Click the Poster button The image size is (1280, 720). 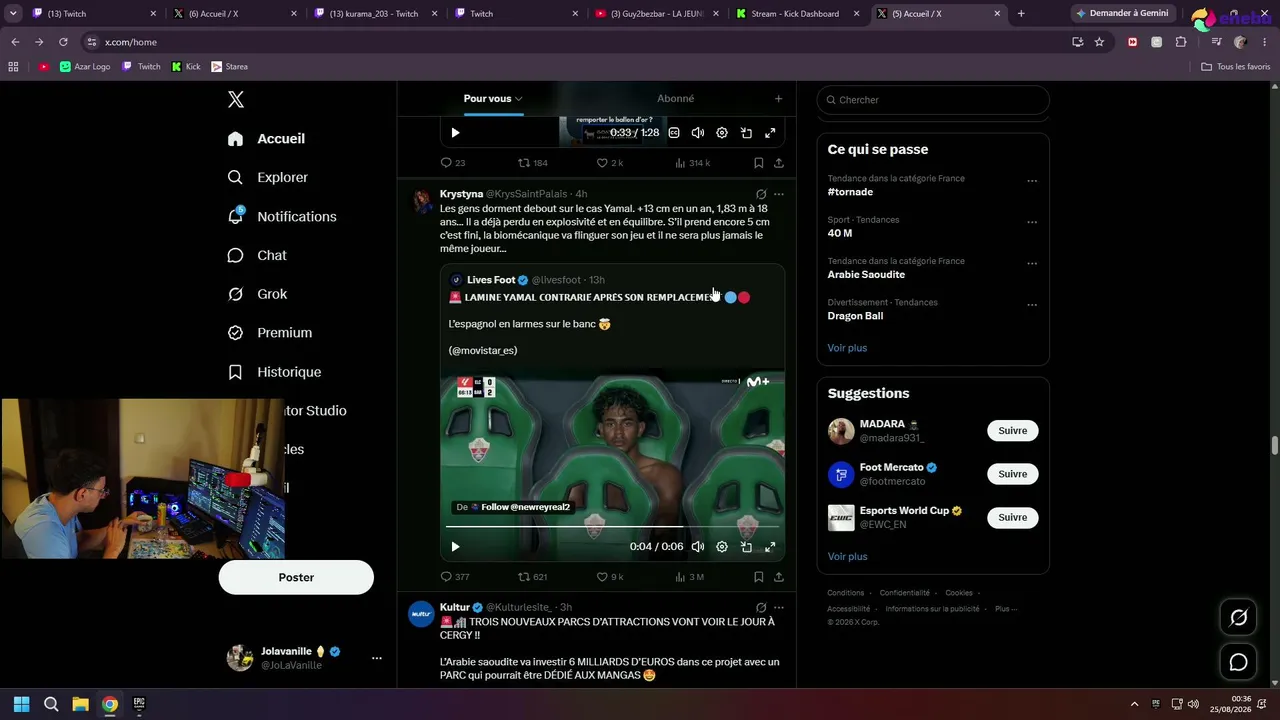pos(296,577)
